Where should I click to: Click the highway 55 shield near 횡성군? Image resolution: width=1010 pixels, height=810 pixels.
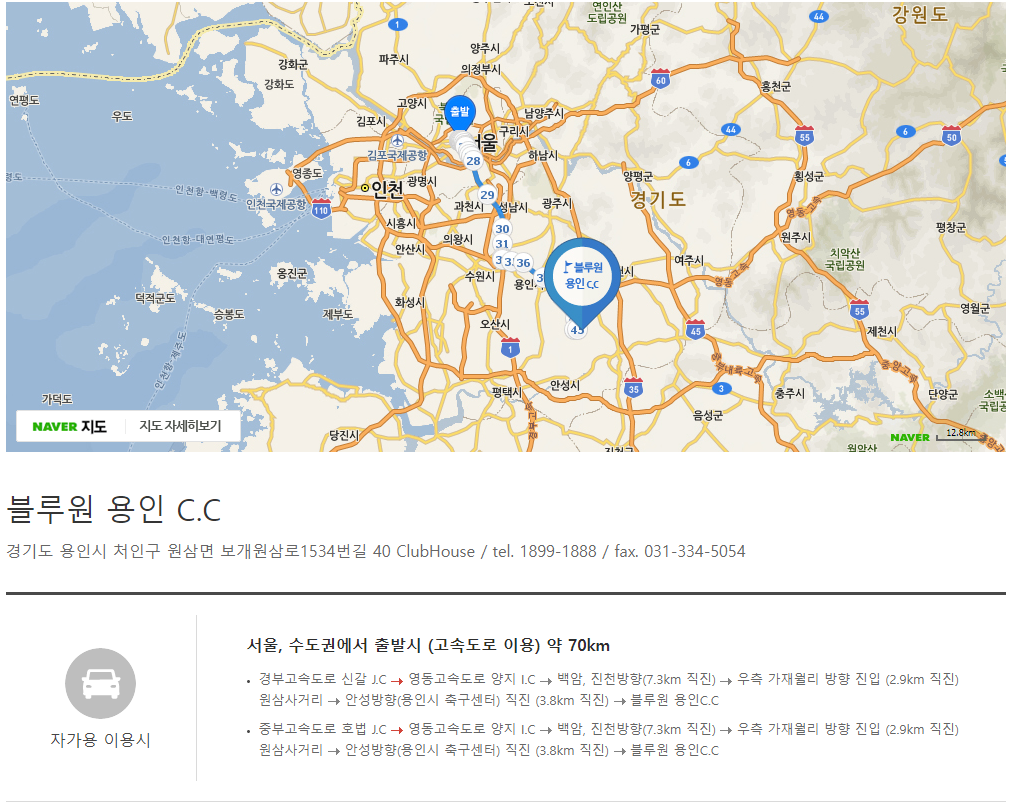805,135
